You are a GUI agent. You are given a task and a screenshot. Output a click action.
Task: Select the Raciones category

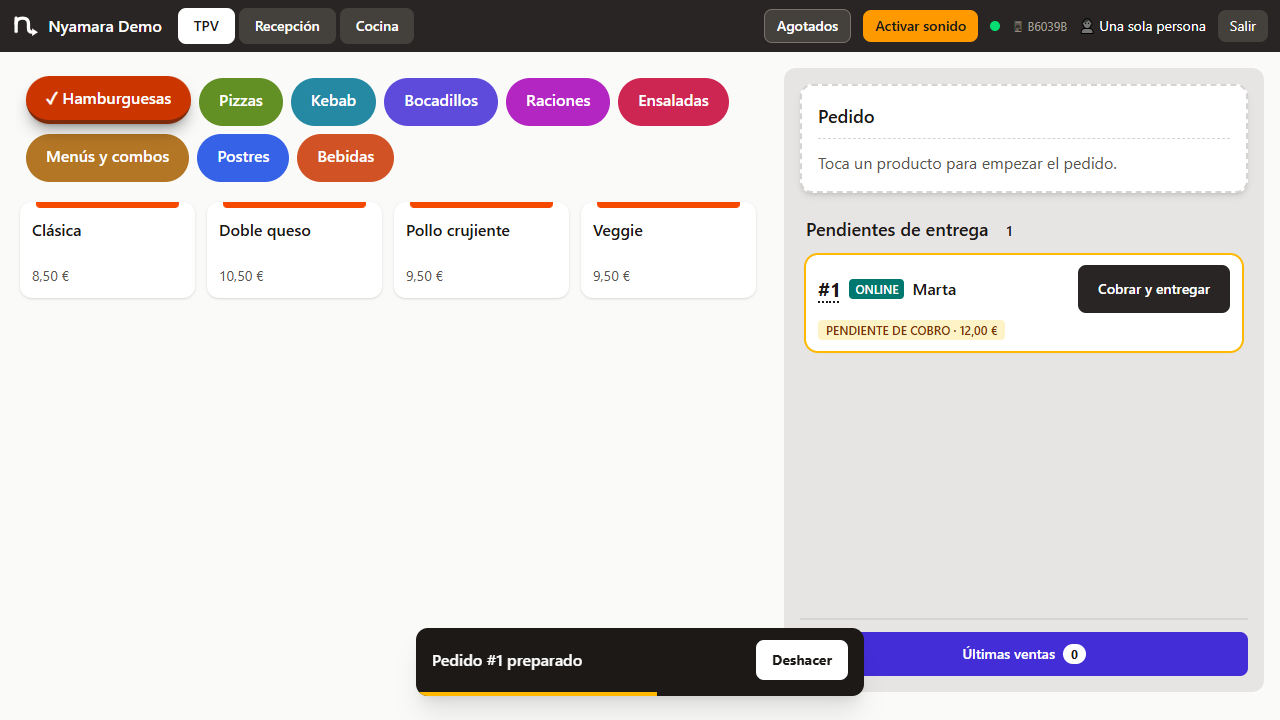558,102
